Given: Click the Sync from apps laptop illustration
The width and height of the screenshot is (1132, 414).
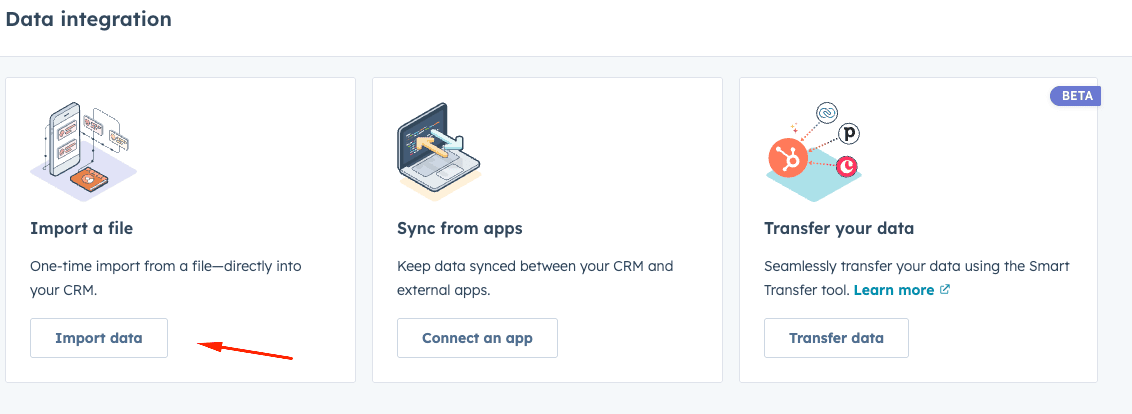Looking at the screenshot, I should coord(438,150).
